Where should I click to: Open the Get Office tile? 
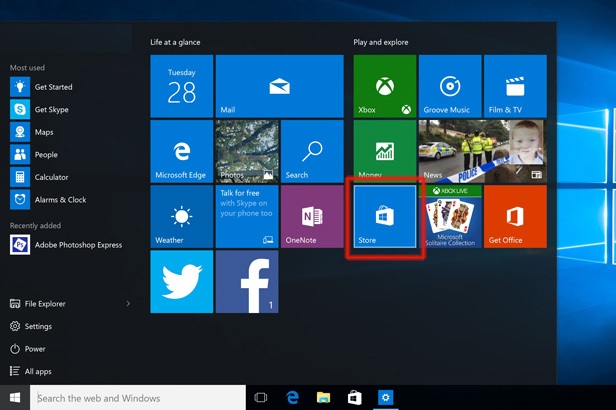pos(515,216)
